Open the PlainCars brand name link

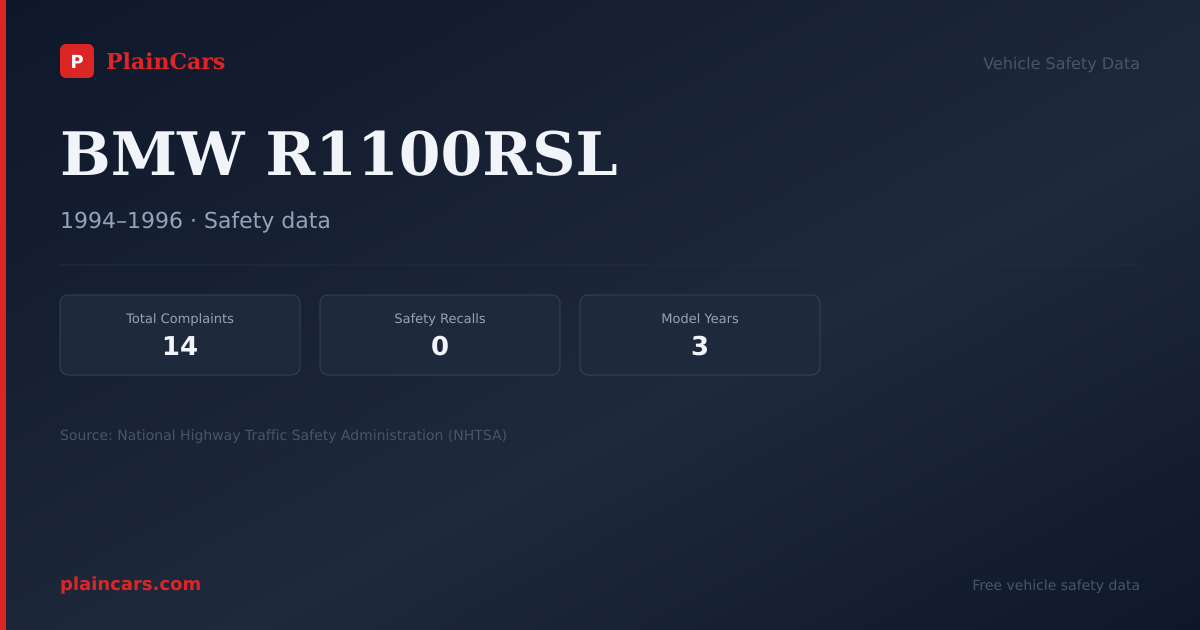[x=165, y=62]
